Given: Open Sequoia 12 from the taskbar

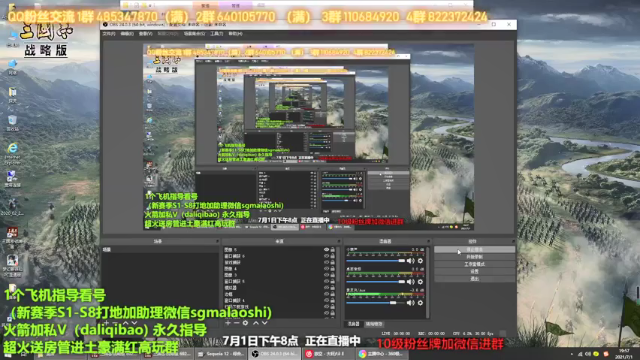Looking at the screenshot, I should coord(222,354).
